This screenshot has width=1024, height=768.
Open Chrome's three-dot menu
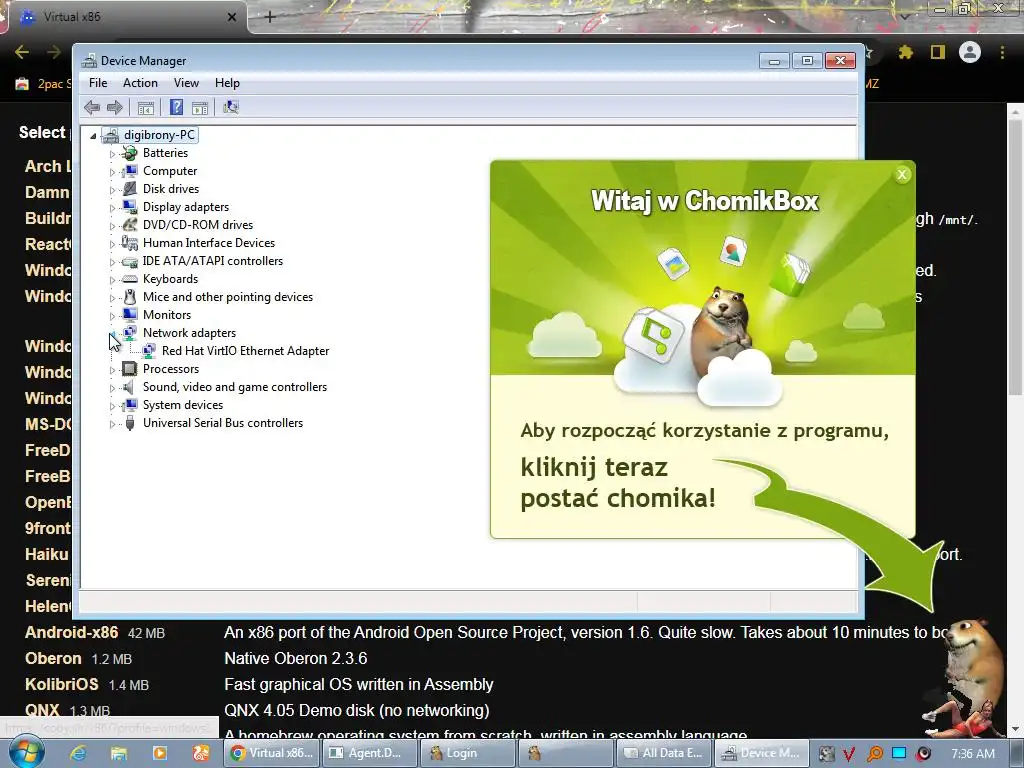point(1002,52)
